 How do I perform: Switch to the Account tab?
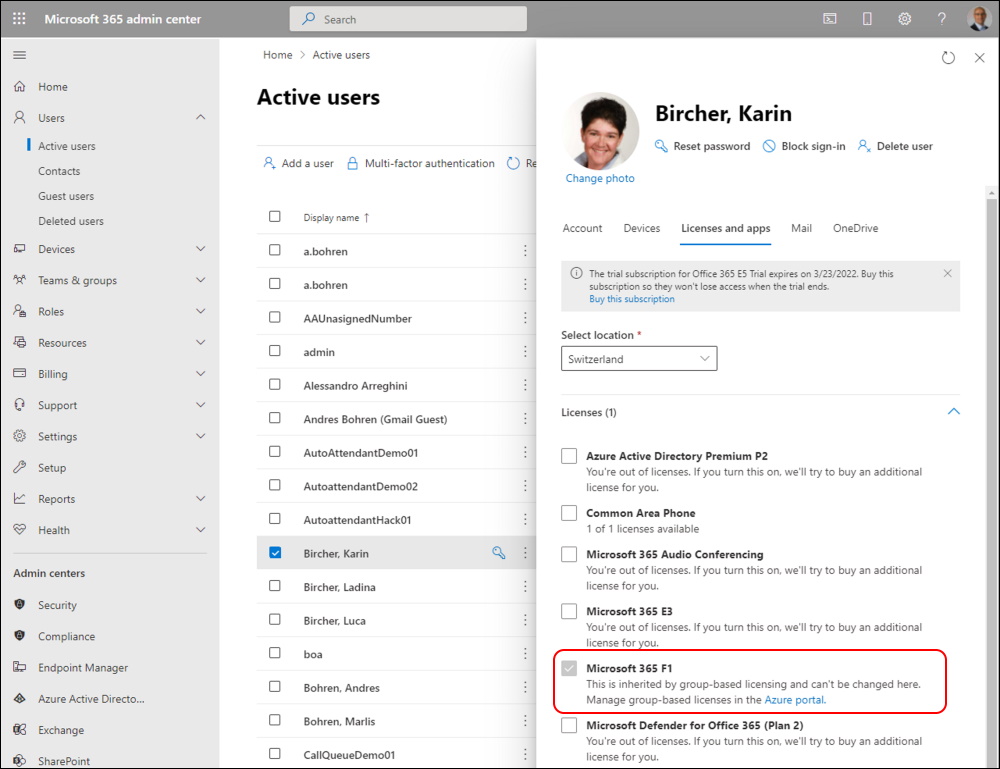coord(582,228)
